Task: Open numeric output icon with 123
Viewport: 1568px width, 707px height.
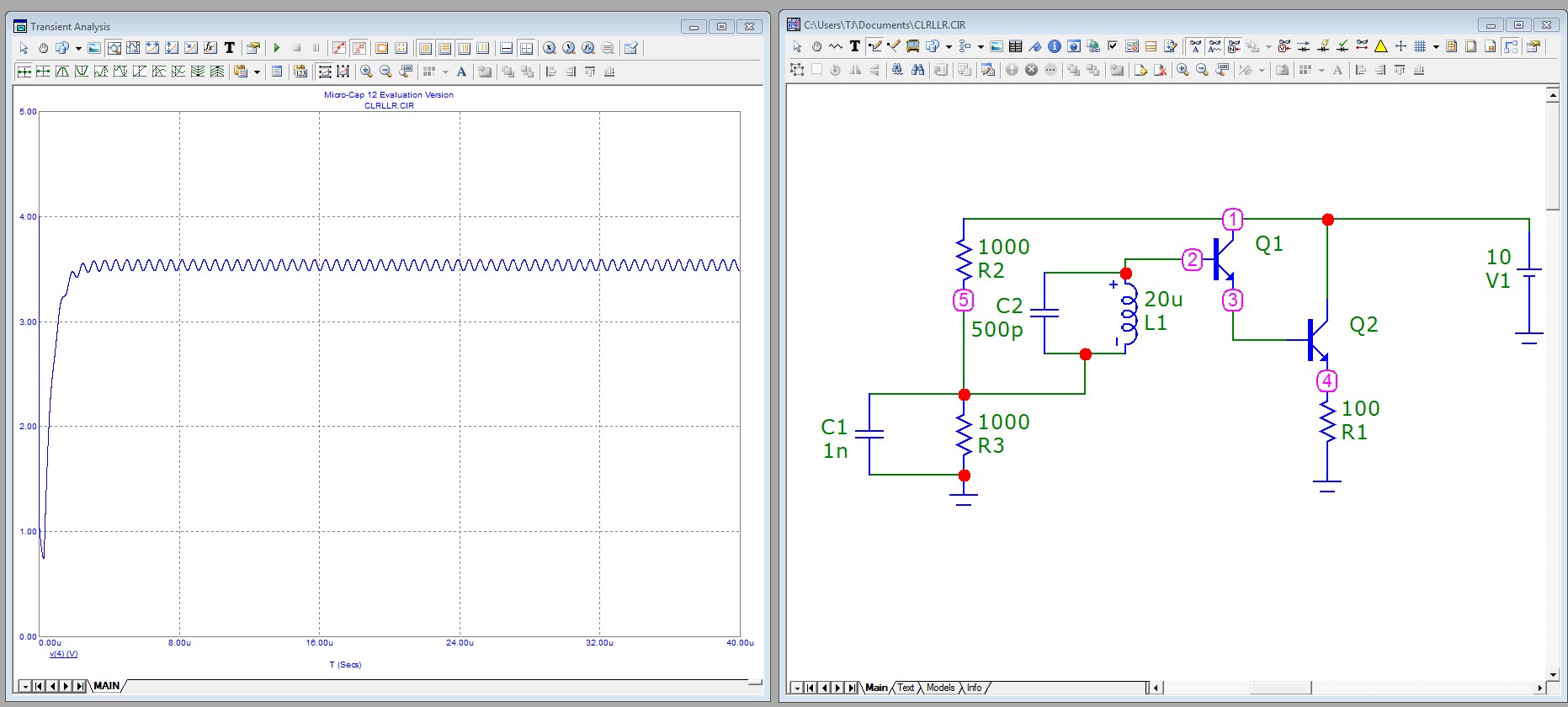Action: pos(300,72)
